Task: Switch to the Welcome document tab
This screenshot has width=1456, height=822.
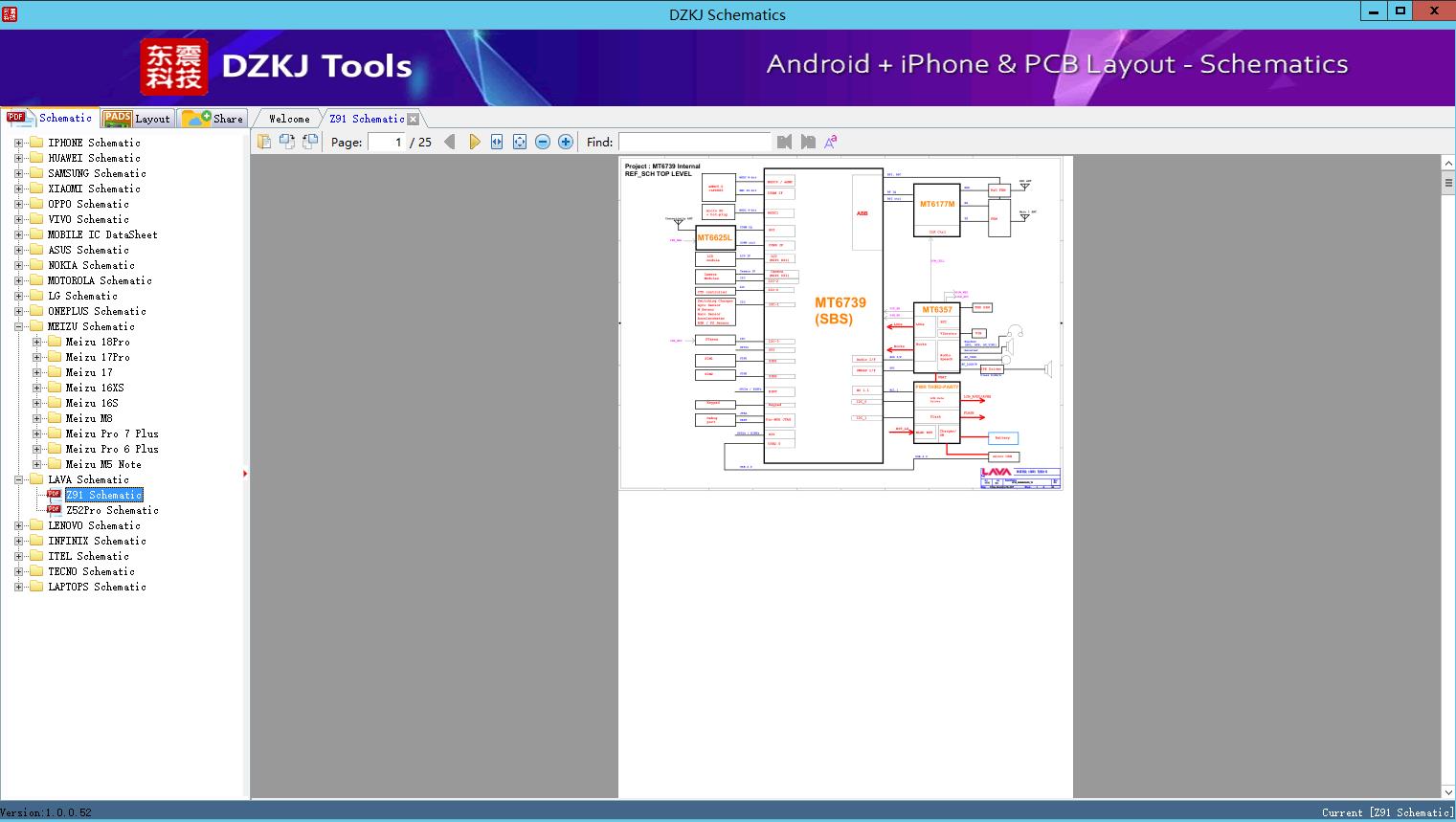Action: point(288,119)
